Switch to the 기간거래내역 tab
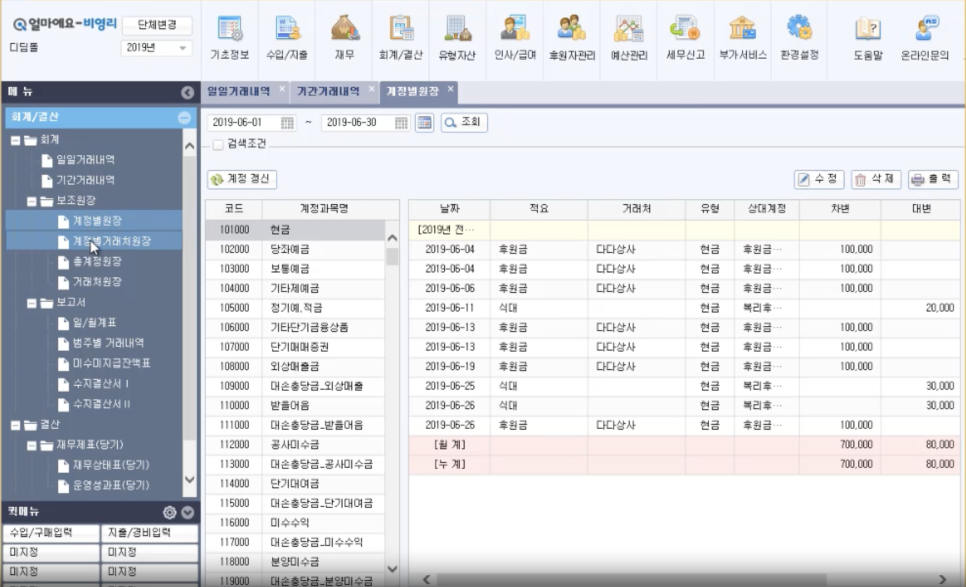966x587 pixels. click(x=328, y=91)
